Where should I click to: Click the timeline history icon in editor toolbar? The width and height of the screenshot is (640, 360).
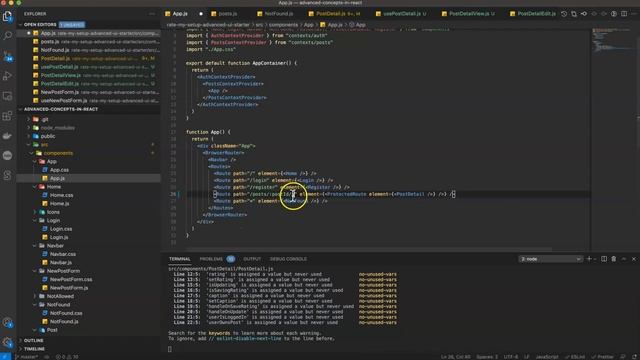(x=564, y=14)
